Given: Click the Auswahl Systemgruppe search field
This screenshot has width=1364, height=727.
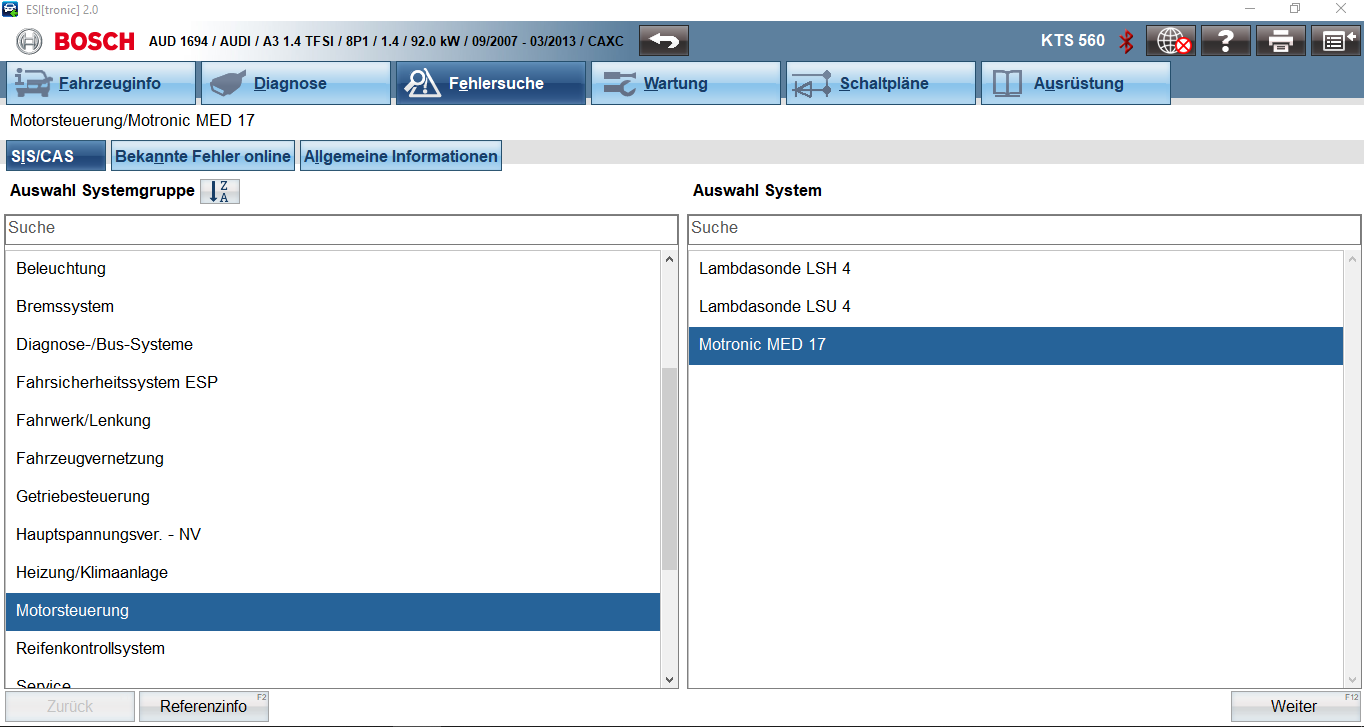Looking at the screenshot, I should pos(341,228).
